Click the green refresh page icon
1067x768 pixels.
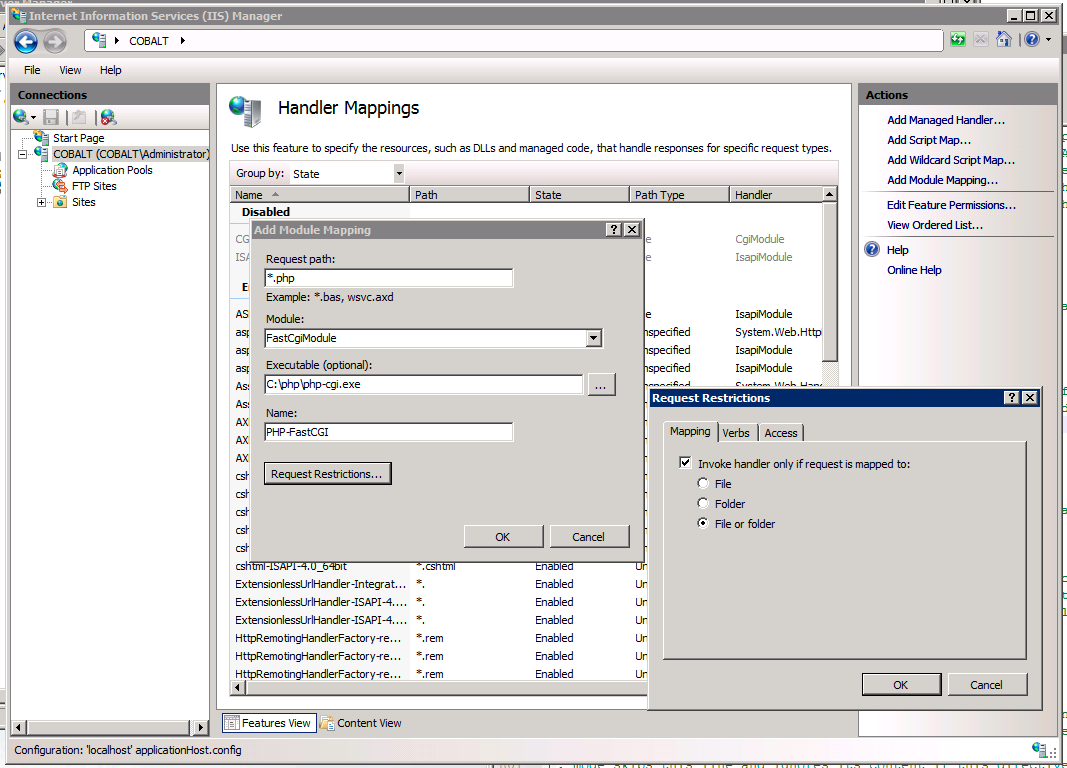click(958, 40)
